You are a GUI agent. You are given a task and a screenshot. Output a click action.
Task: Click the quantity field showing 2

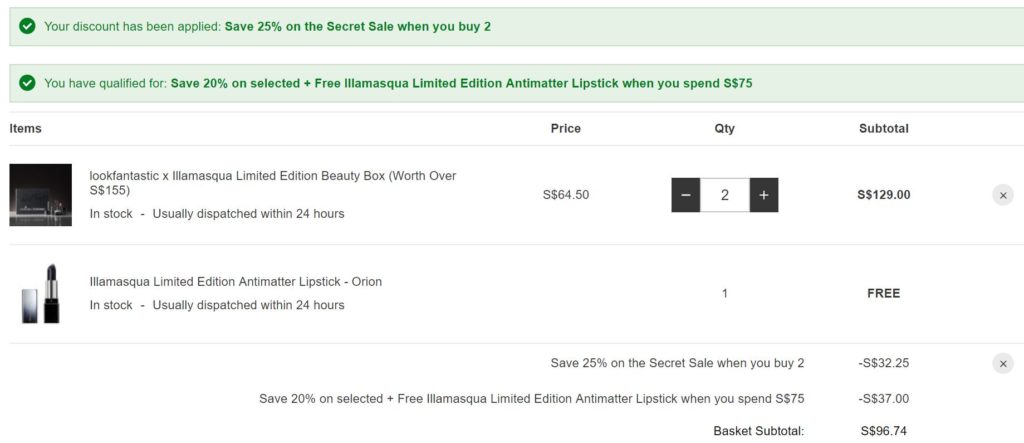pos(724,195)
